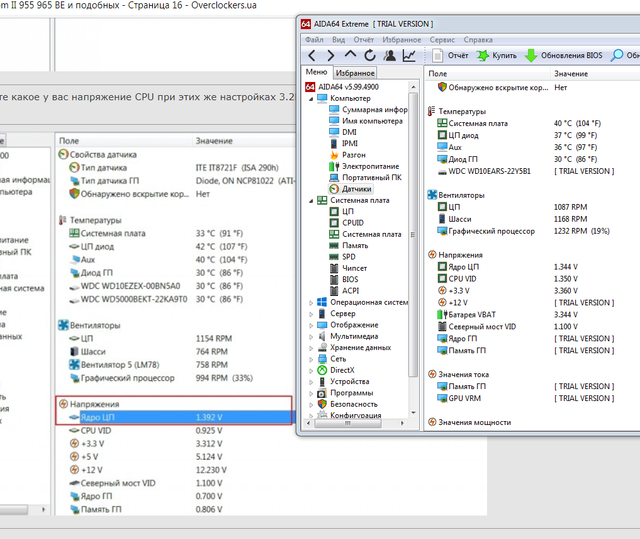The image size is (640, 539).
Task: Select WDC WD10EZEX-00BN5A0 row in background window
Action: pyautogui.click(x=175, y=286)
